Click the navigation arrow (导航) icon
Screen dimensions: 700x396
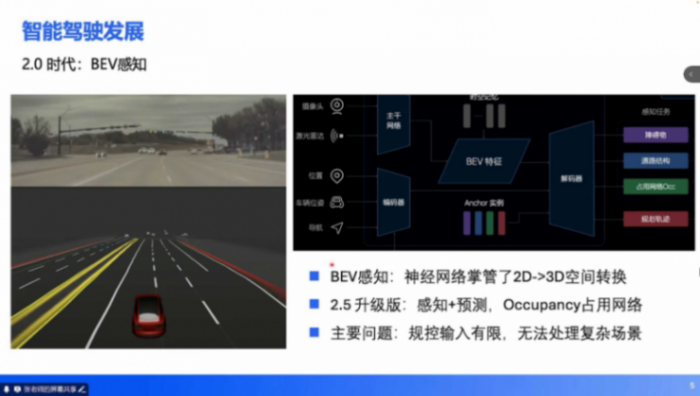[x=337, y=228]
